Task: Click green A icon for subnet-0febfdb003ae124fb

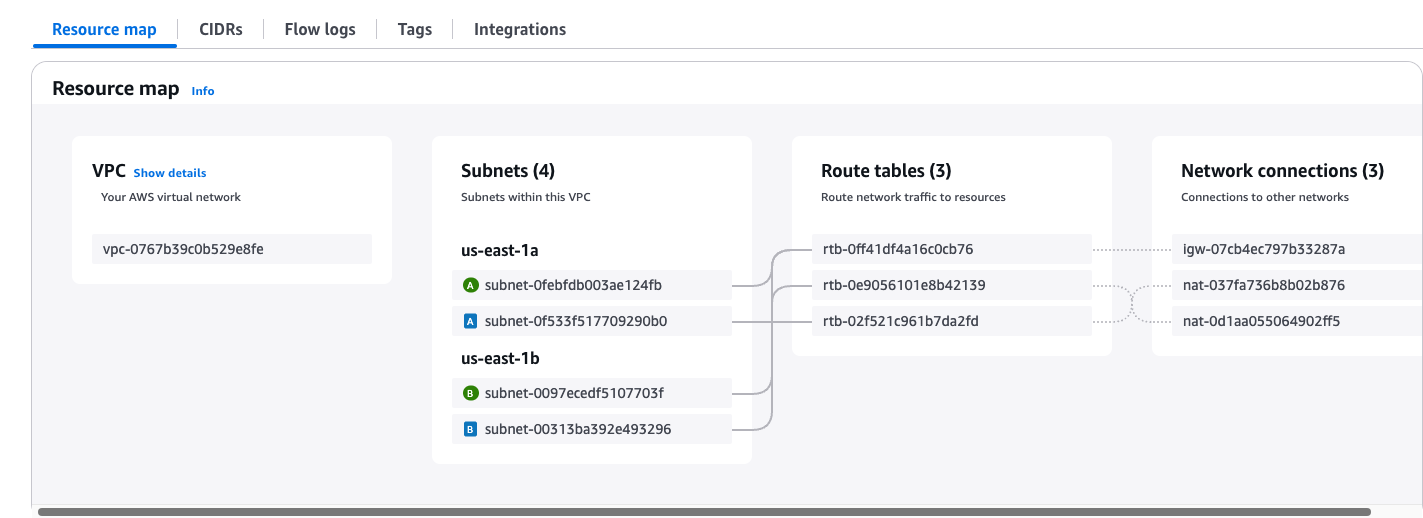Action: 471,286
